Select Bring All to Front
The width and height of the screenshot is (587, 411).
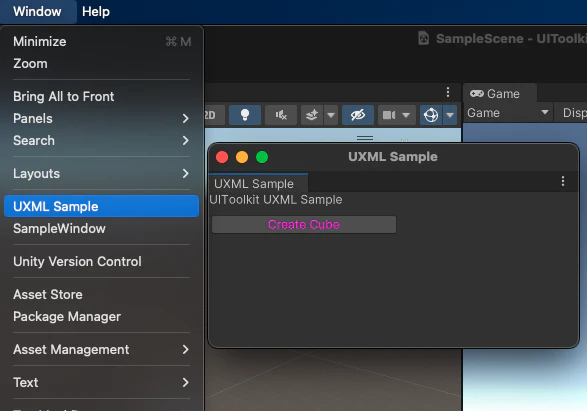(x=101, y=97)
